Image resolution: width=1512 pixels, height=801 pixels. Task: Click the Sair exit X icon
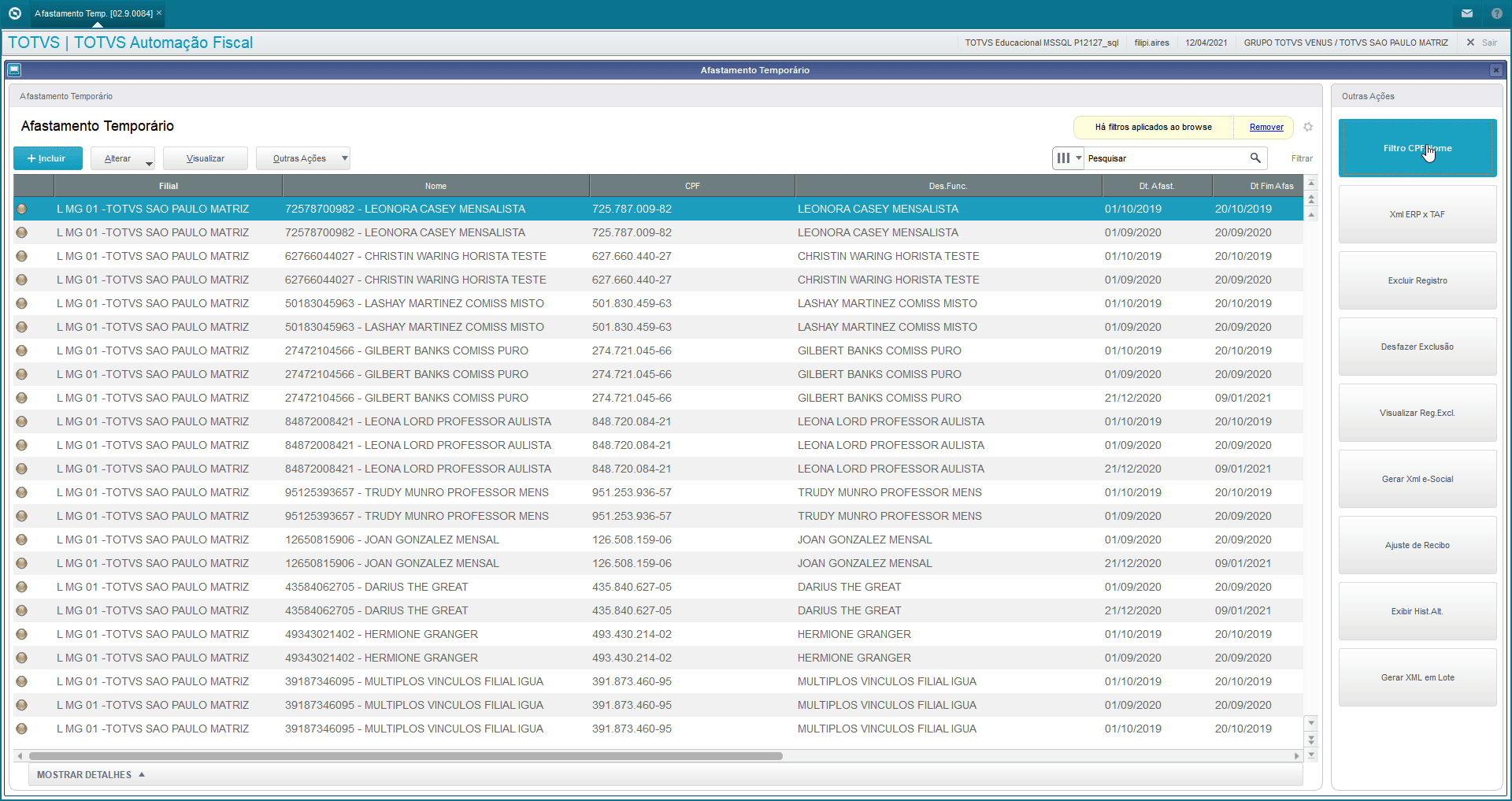pos(1470,43)
